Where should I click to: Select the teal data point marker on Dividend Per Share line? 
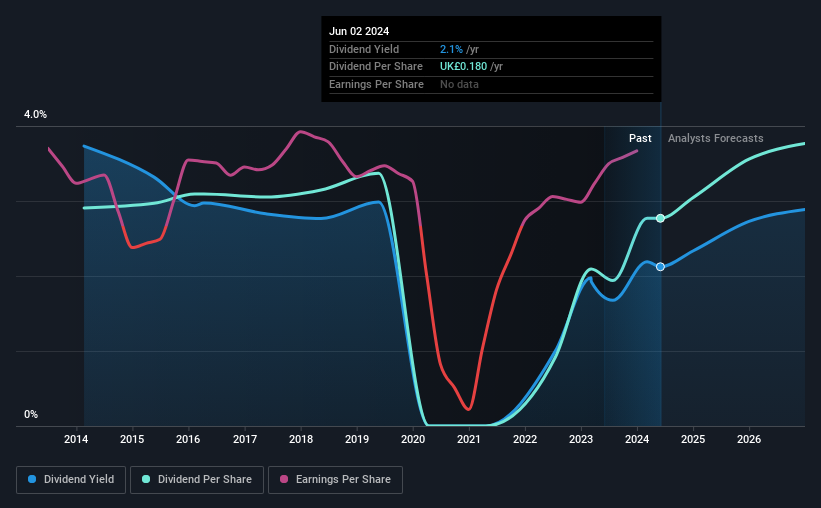[660, 218]
